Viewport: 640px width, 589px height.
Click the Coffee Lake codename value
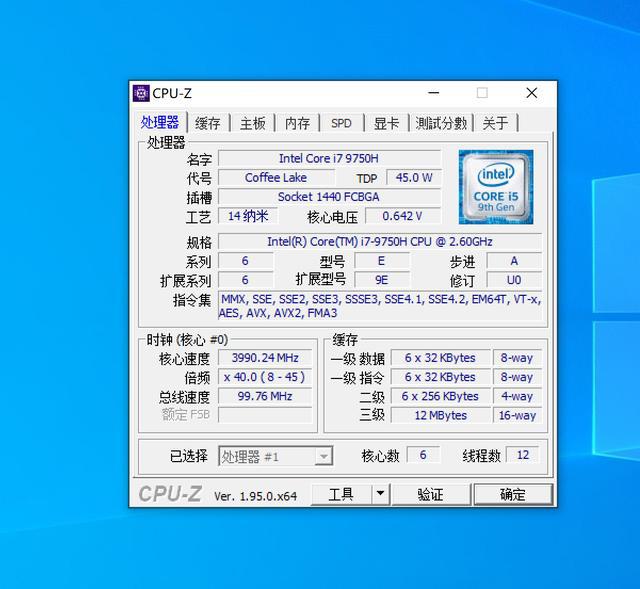point(276,178)
